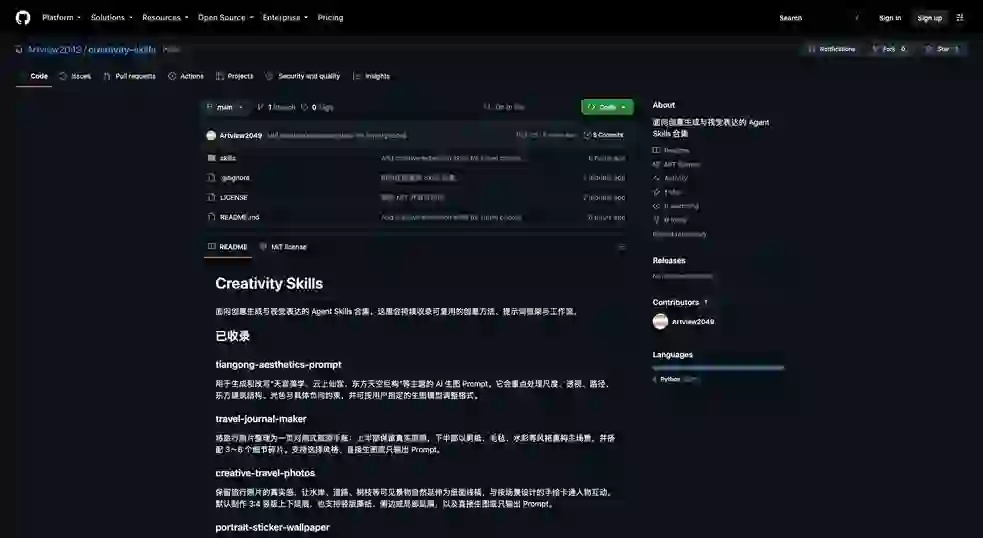Click the Projects table icon

(219, 76)
